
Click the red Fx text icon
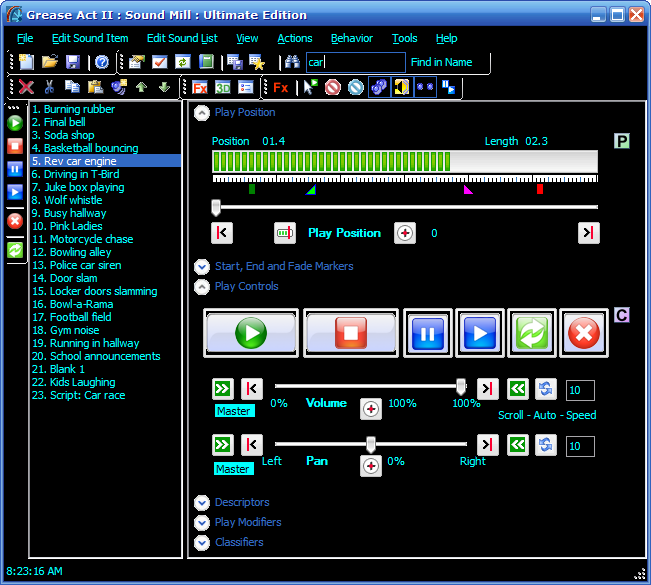(281, 88)
